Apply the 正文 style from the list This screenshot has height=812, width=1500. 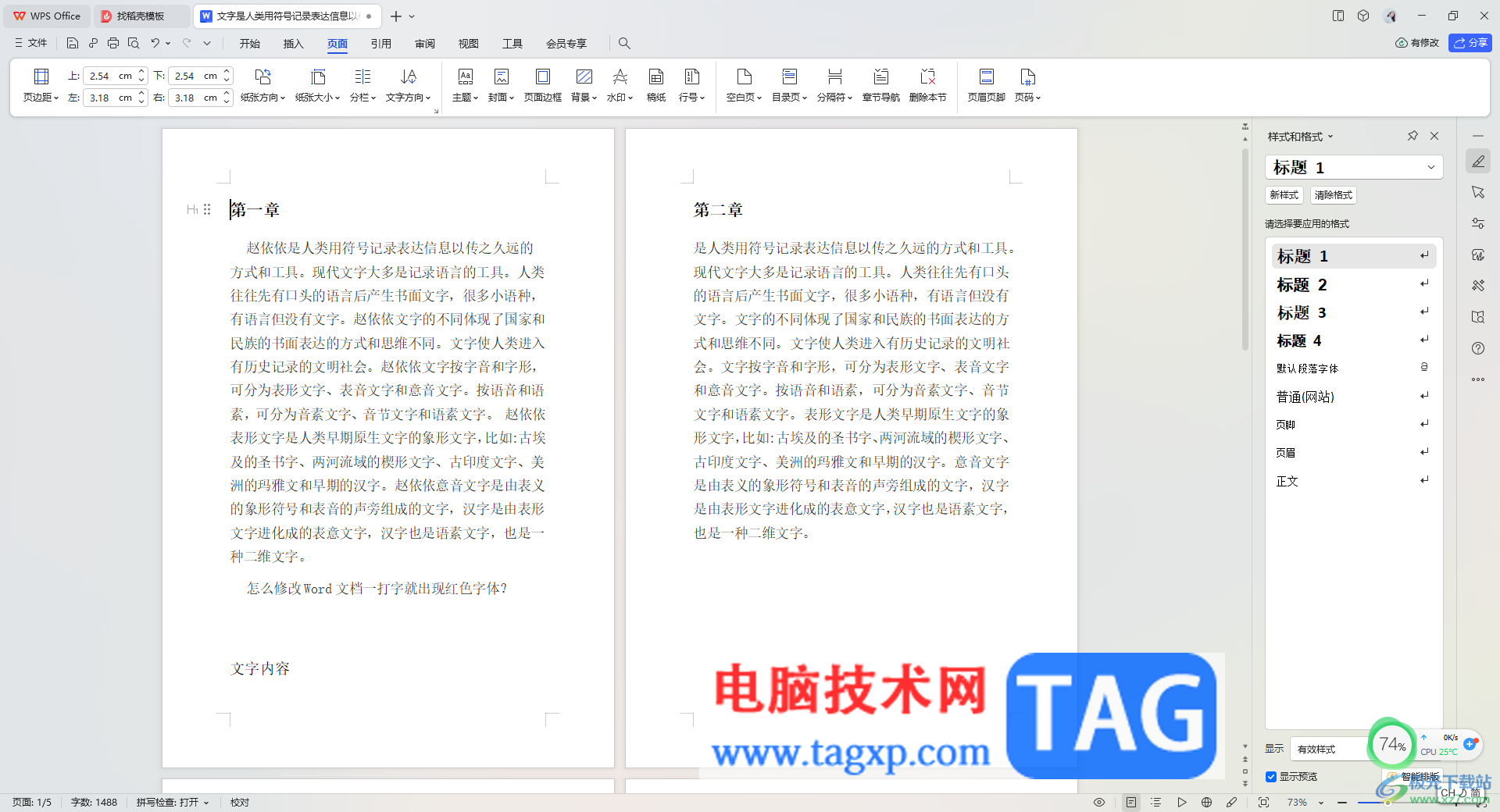point(1353,481)
